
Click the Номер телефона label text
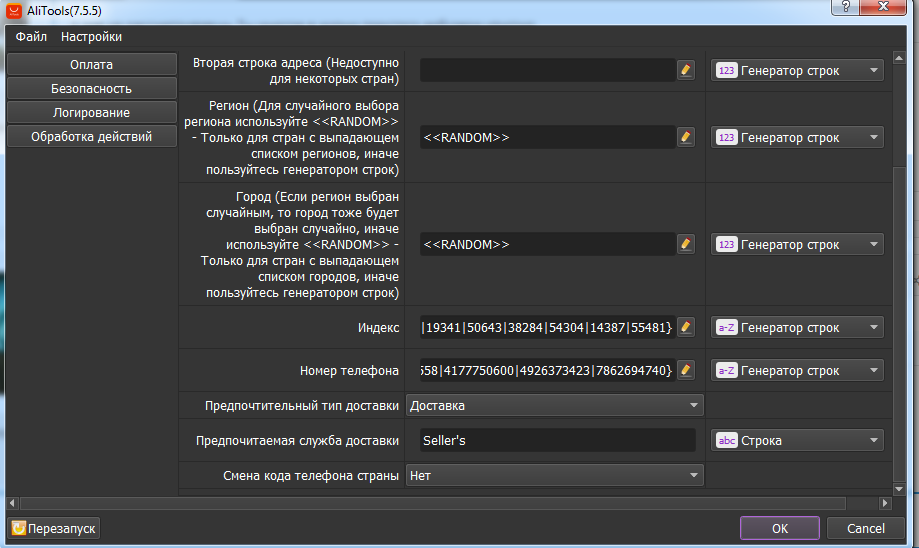pos(349,370)
